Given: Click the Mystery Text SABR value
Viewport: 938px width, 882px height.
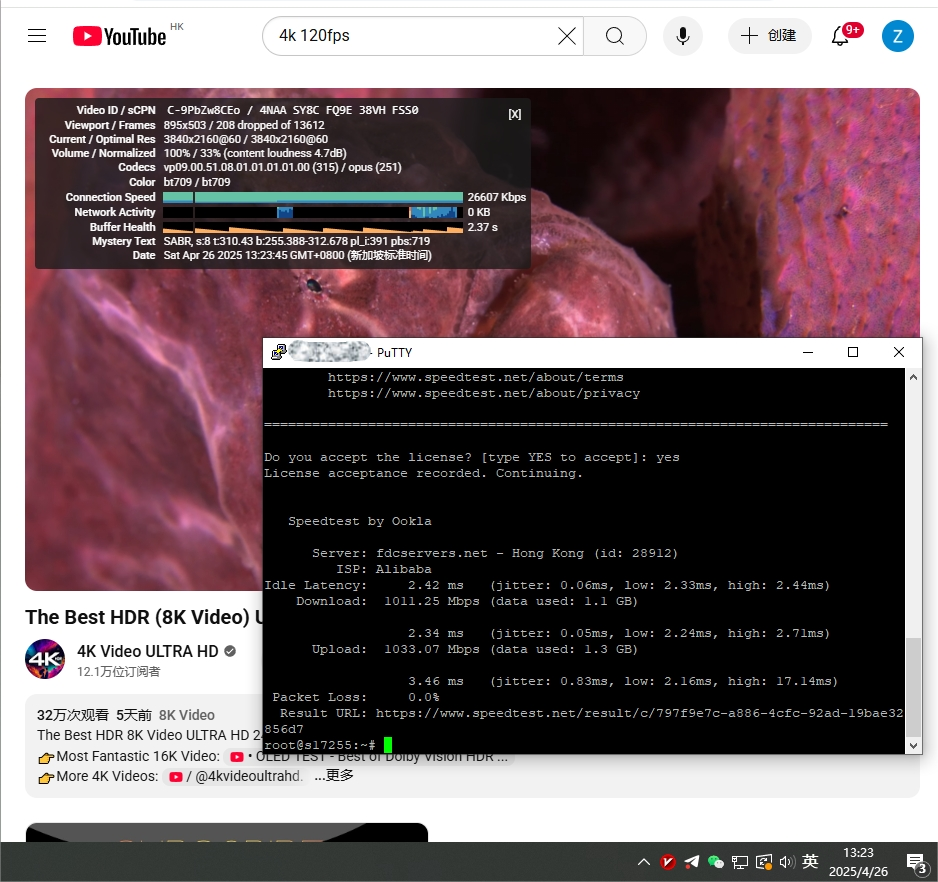Looking at the screenshot, I should tap(297, 241).
